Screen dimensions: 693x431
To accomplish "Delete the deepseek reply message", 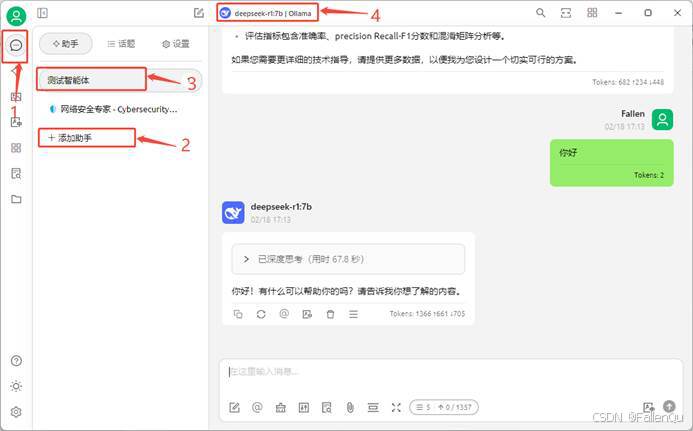I will 330,314.
